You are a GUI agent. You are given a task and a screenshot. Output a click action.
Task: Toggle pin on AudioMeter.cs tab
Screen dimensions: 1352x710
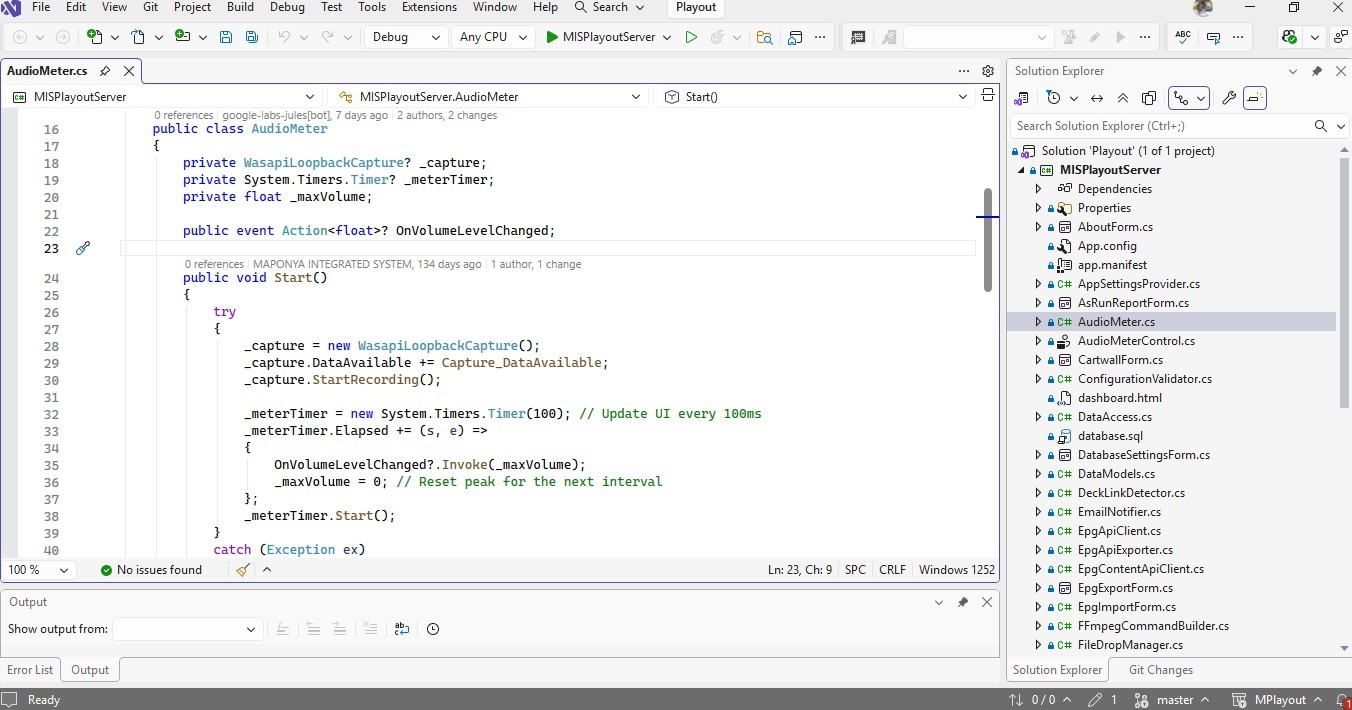(x=105, y=71)
